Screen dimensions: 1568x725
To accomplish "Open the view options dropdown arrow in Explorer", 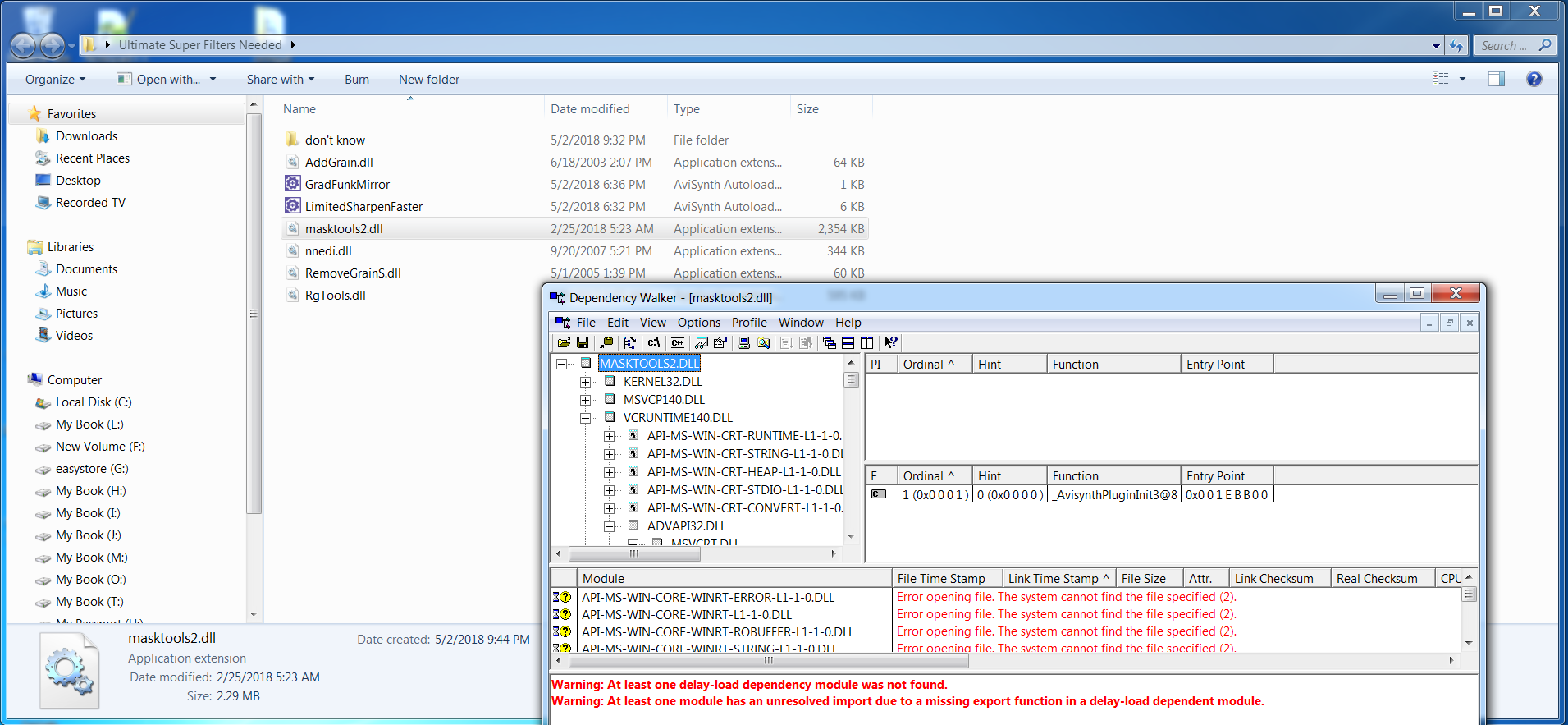I will tap(1462, 79).
